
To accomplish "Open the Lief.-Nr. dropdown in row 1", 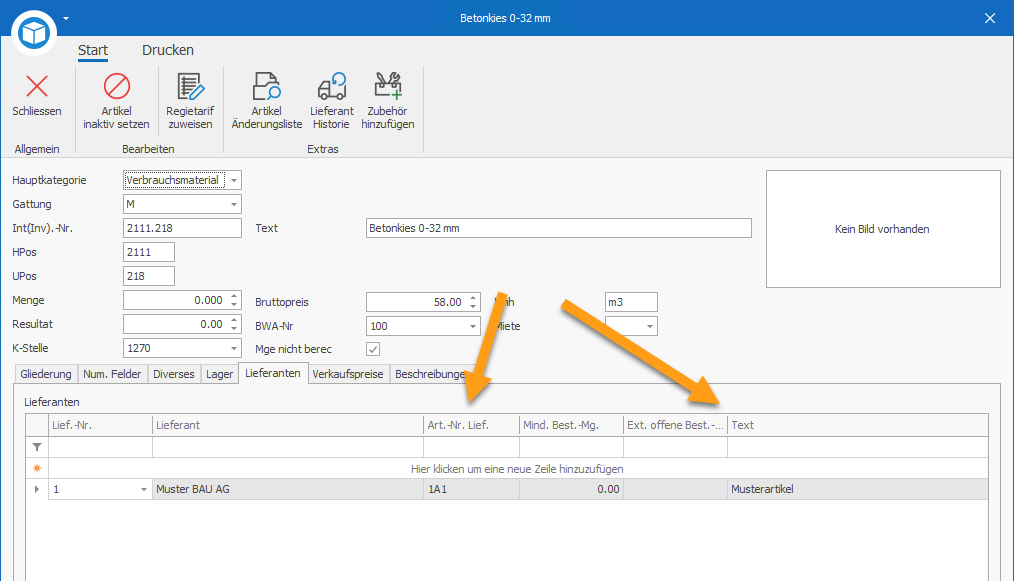I will 144,490.
